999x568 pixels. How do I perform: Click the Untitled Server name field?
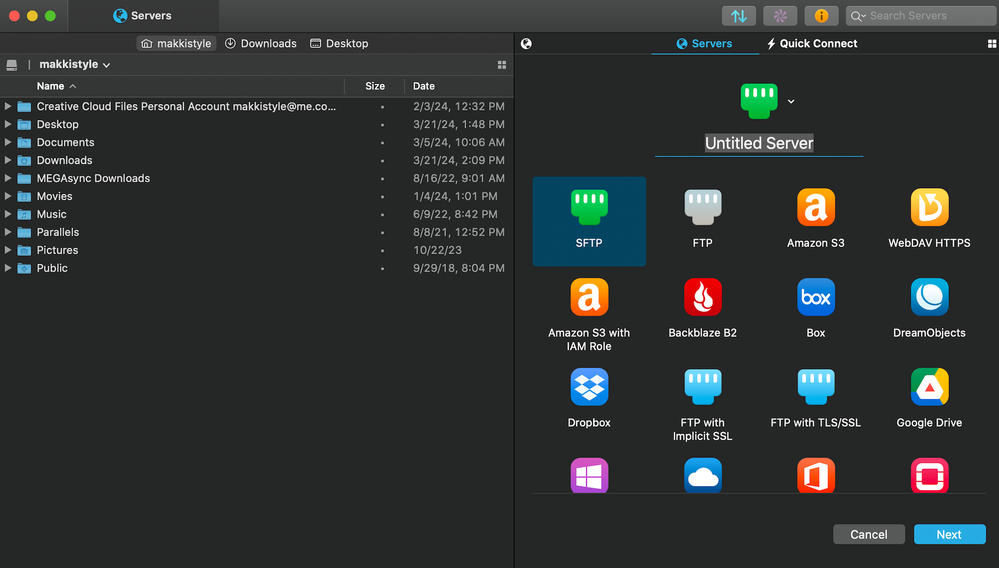point(759,143)
